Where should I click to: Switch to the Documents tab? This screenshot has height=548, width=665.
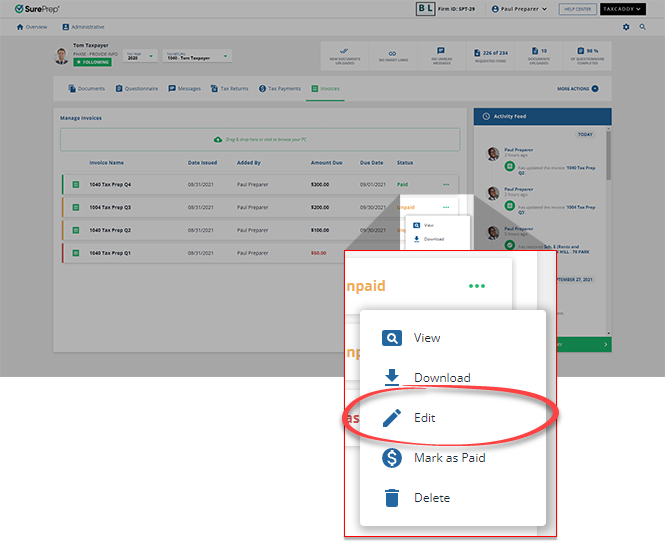[x=87, y=89]
